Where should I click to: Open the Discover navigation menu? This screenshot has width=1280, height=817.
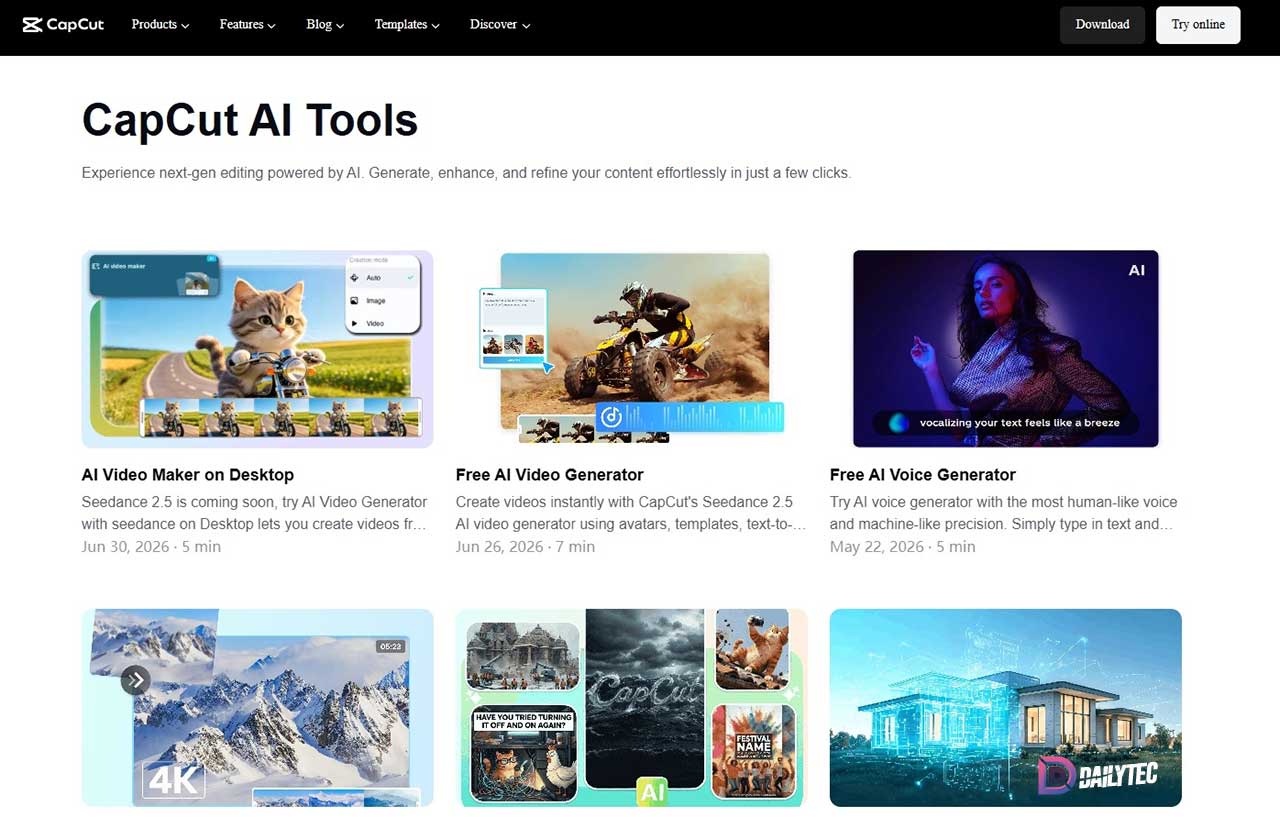pyautogui.click(x=500, y=25)
